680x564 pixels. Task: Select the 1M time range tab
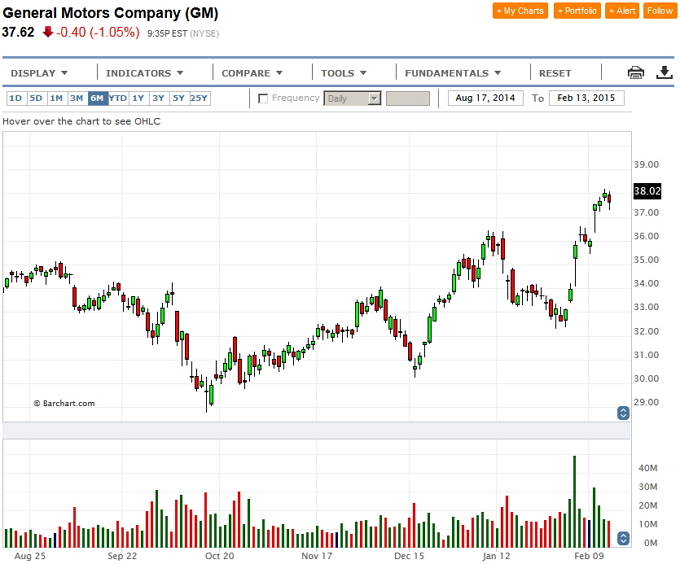tap(56, 98)
